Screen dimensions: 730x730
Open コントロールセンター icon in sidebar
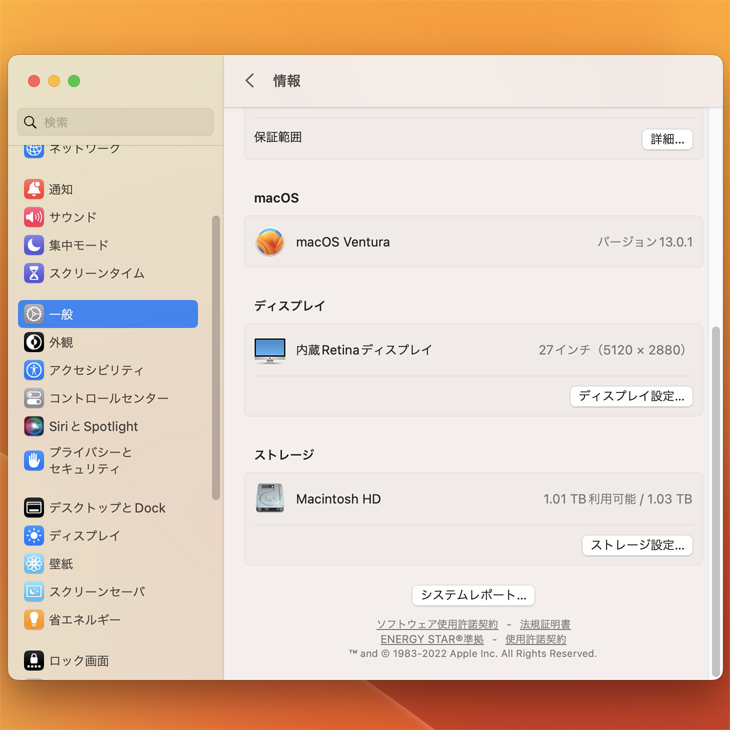tap(34, 398)
